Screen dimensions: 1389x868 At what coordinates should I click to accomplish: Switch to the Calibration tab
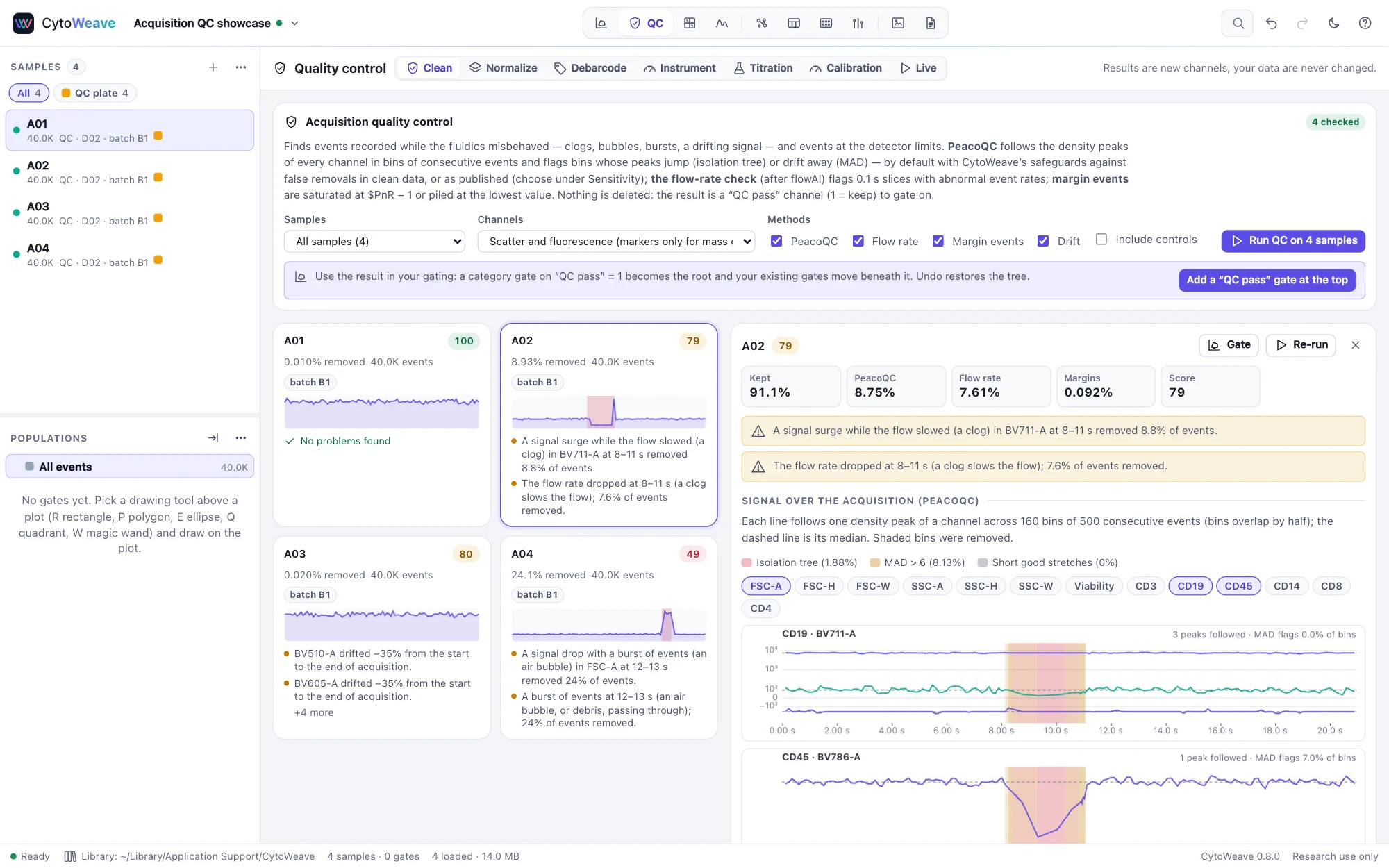[845, 68]
